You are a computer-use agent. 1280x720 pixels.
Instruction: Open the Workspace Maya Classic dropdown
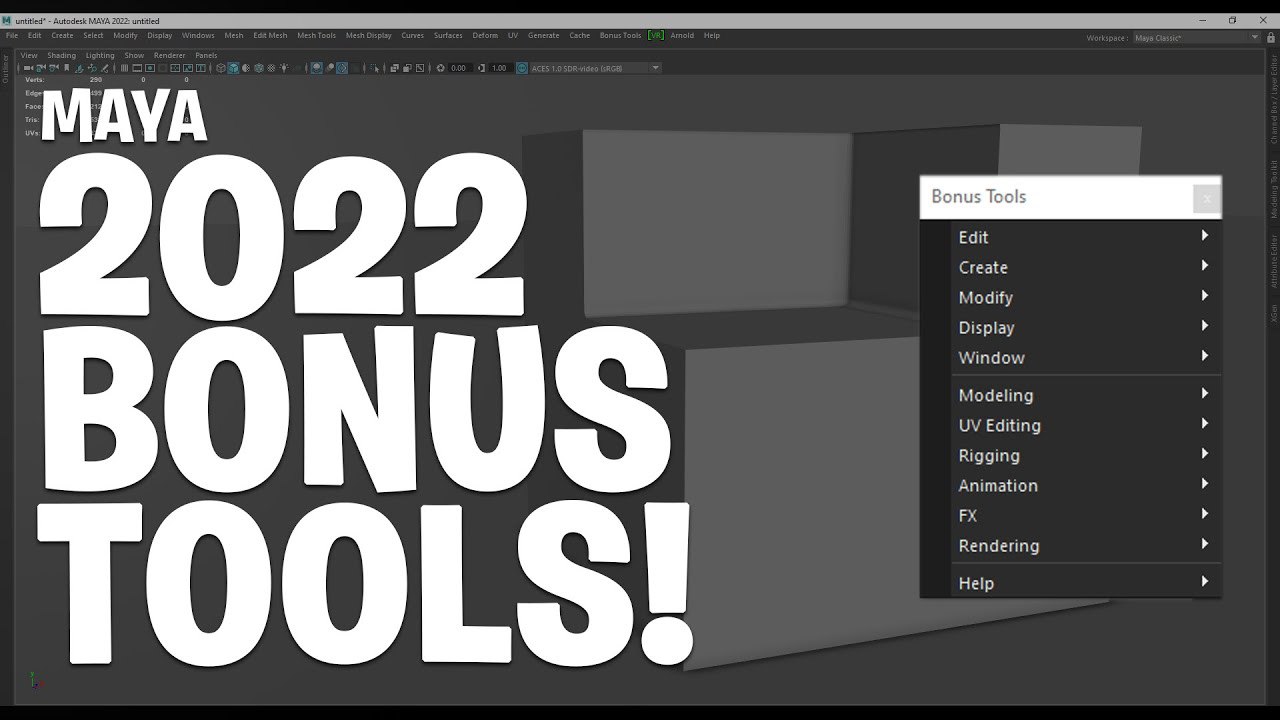point(1196,38)
